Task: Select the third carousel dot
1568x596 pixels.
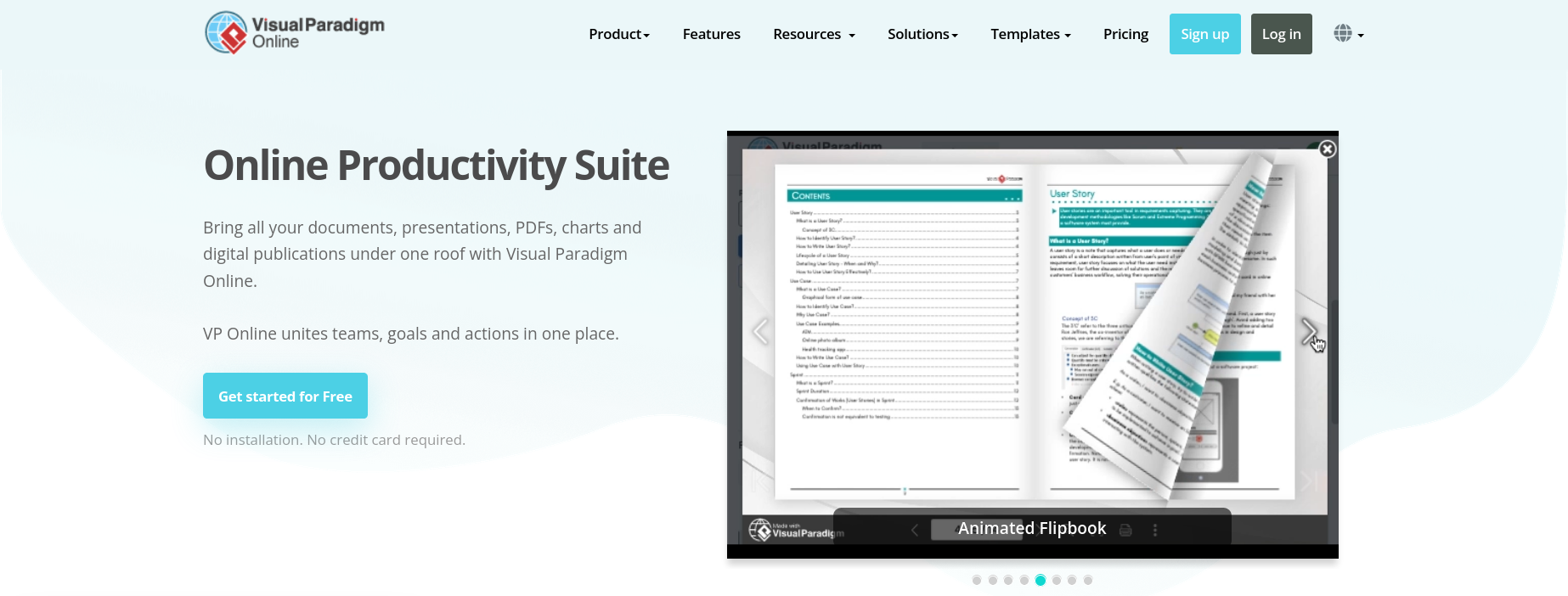Action: pos(1008,580)
